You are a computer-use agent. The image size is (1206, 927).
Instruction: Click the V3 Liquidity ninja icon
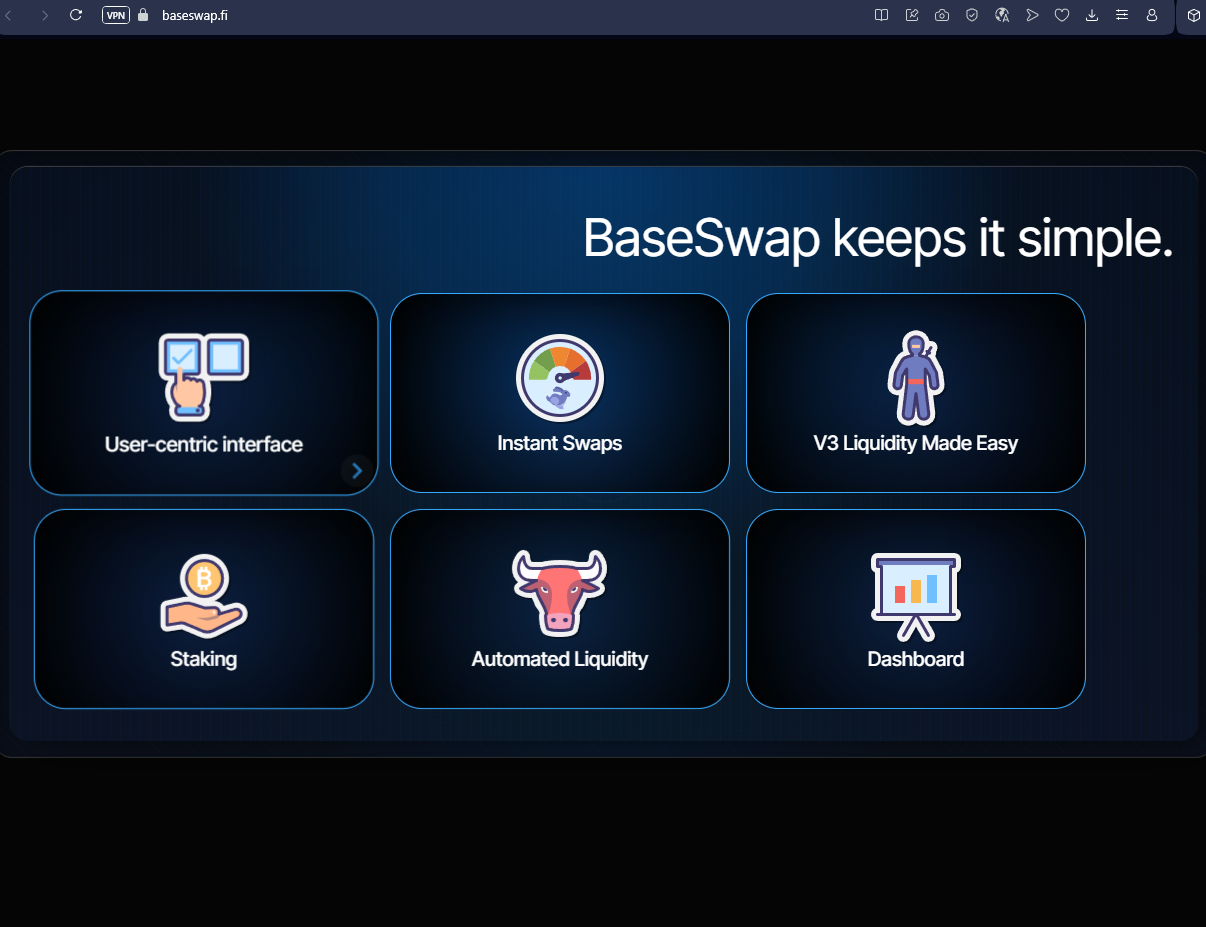pyautogui.click(x=915, y=377)
